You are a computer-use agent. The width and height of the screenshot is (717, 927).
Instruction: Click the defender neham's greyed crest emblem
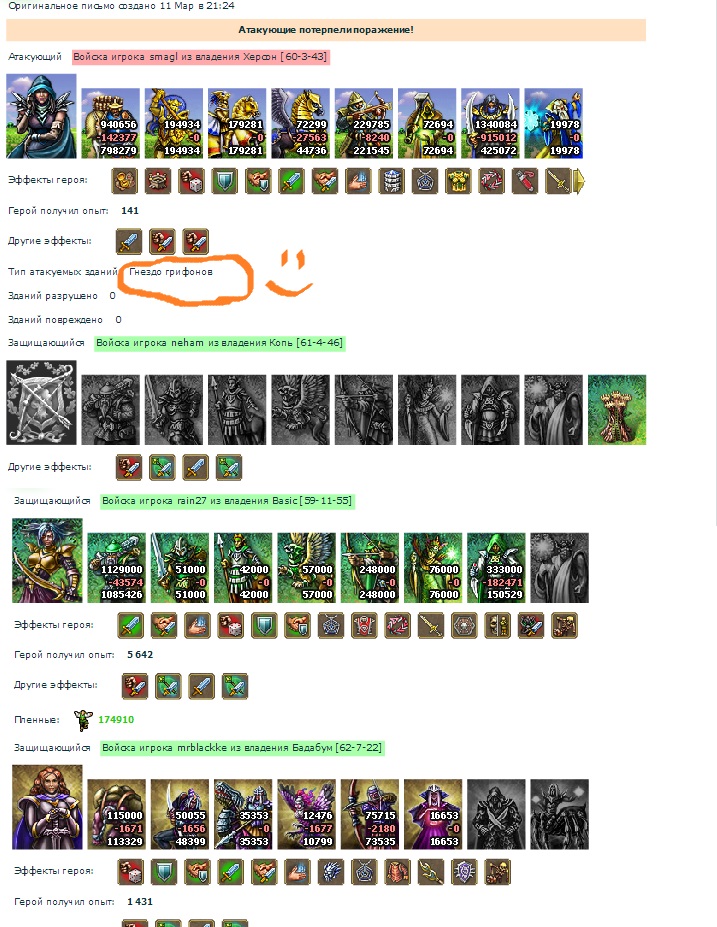pos(41,403)
